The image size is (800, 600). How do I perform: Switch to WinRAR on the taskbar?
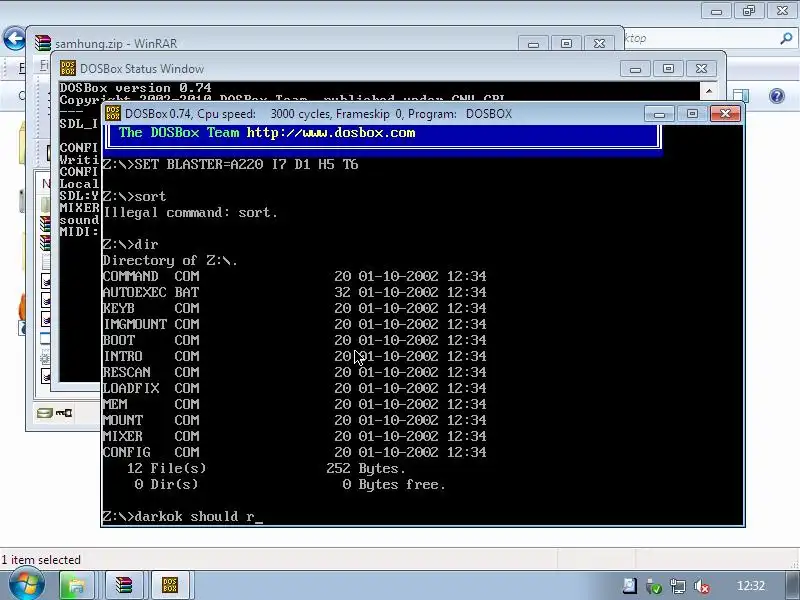click(123, 585)
